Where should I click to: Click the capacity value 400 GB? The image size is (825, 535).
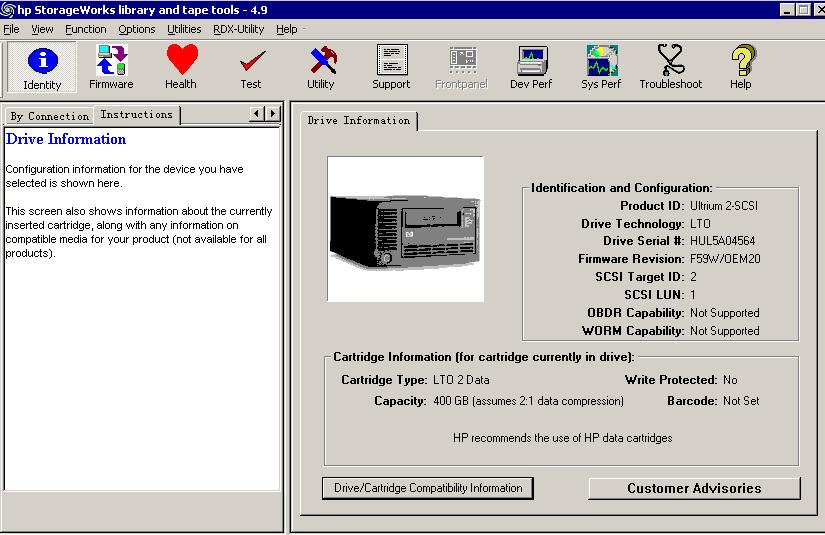[528, 401]
